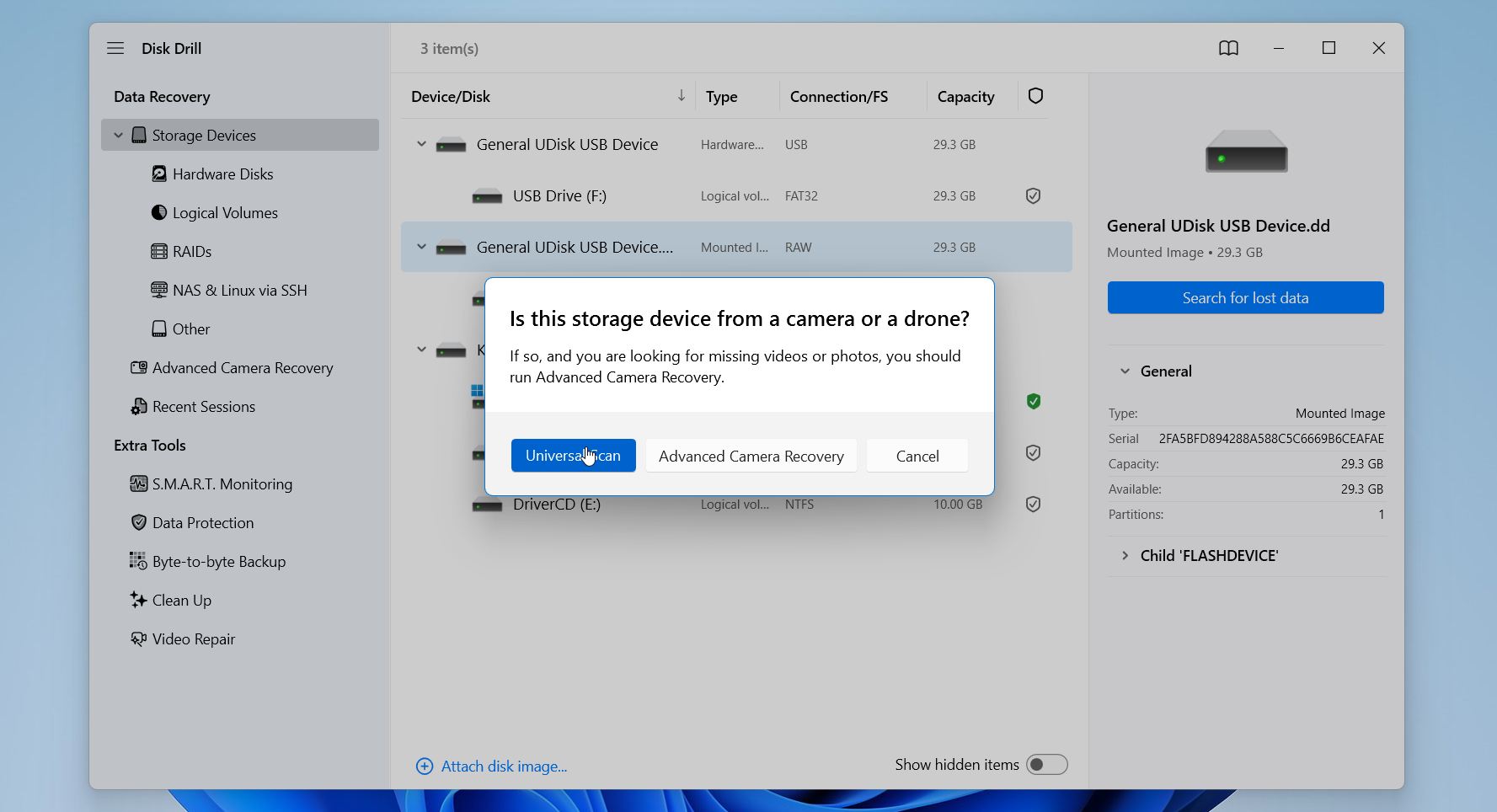This screenshot has height=812, width=1497.
Task: Click the shield icon in column header
Action: pos(1035,96)
